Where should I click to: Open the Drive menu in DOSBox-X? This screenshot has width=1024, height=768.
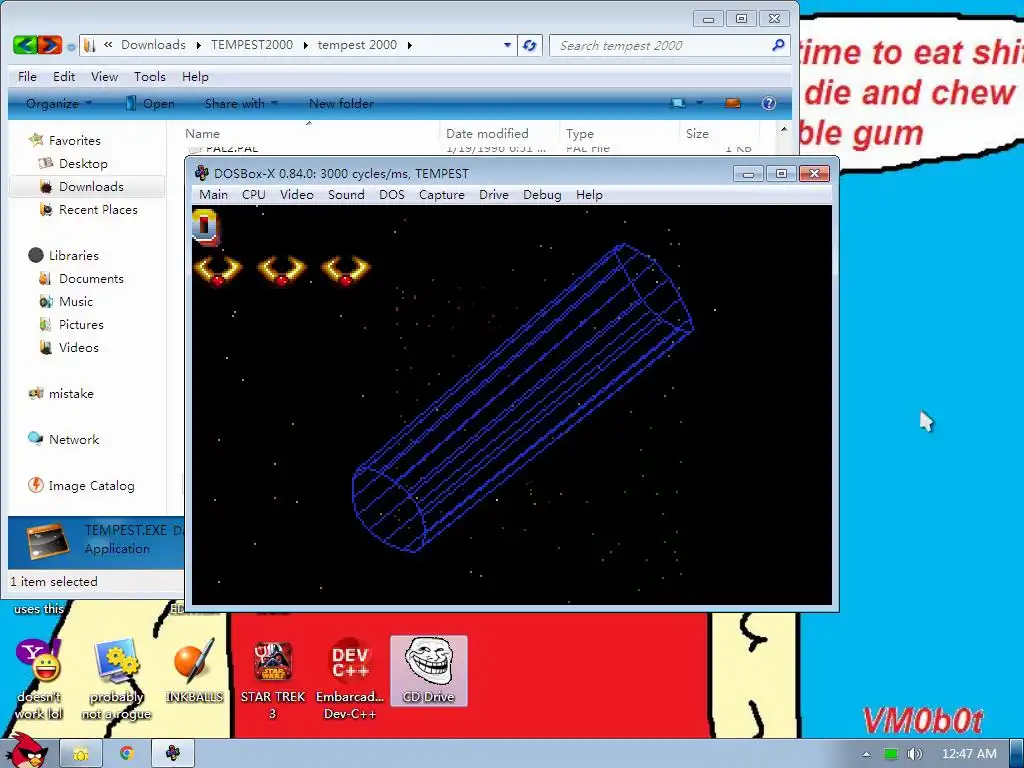(493, 195)
